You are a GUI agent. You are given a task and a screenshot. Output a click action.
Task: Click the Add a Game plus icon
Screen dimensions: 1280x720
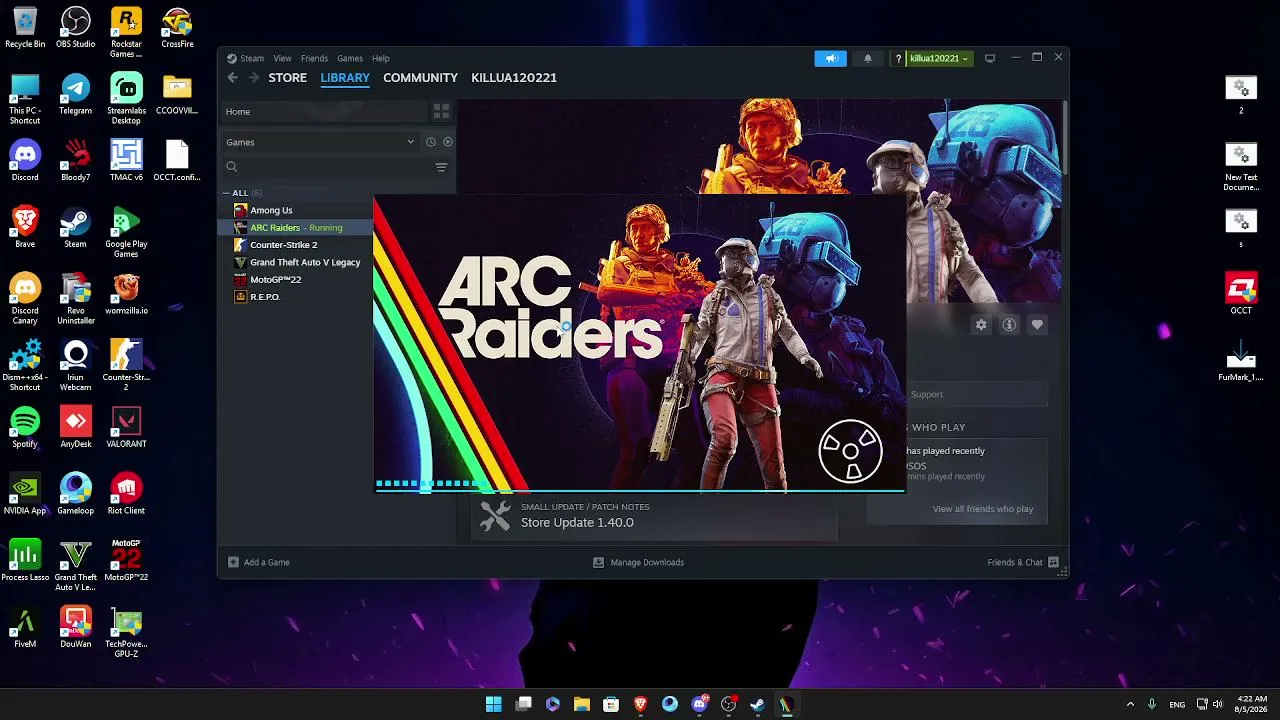(233, 562)
